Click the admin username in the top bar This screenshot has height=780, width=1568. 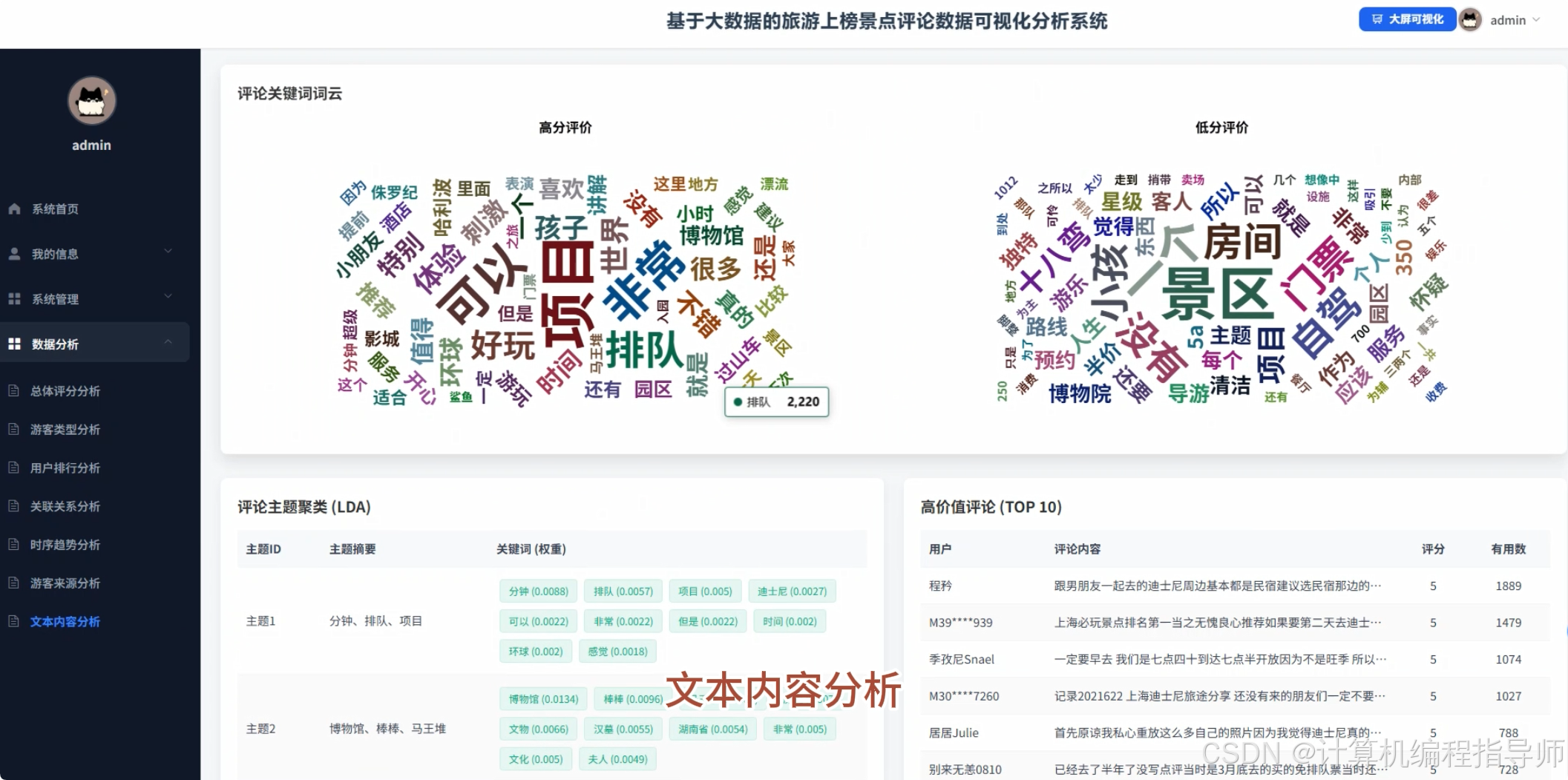(1508, 20)
